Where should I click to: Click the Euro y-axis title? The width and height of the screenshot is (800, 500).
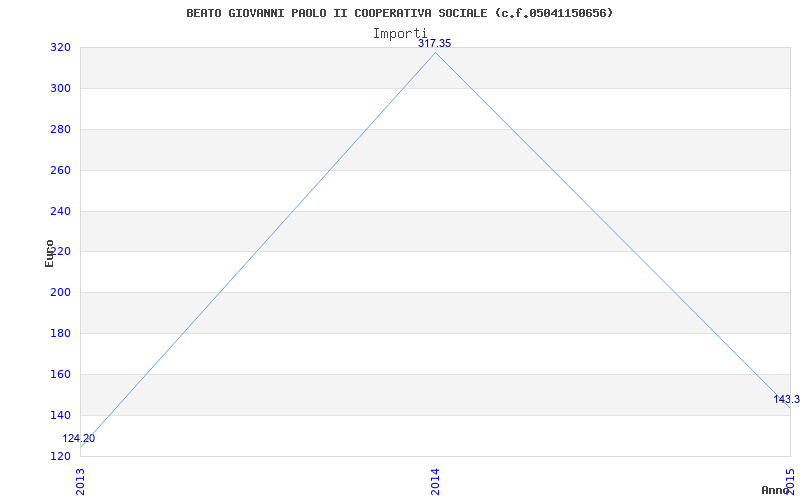coord(49,253)
